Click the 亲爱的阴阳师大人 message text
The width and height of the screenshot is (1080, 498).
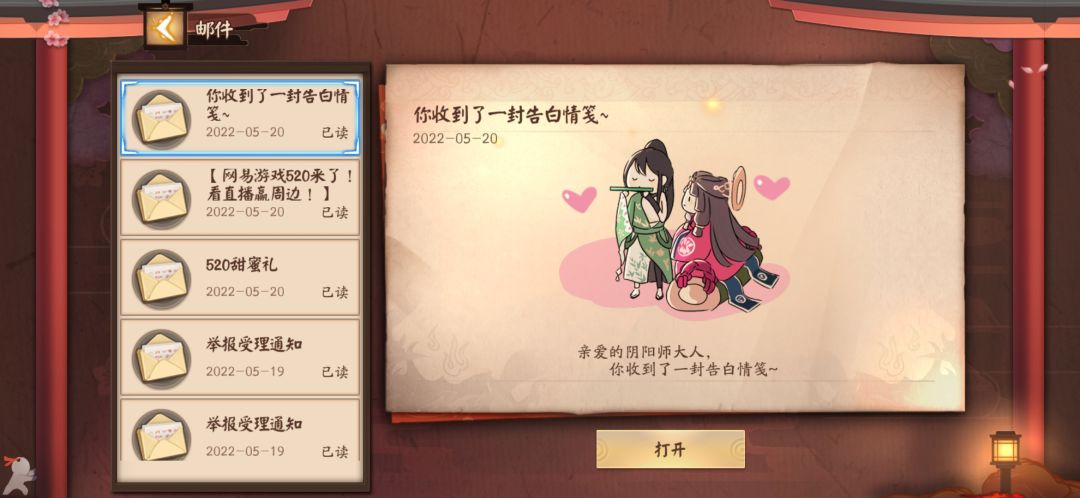click(643, 351)
